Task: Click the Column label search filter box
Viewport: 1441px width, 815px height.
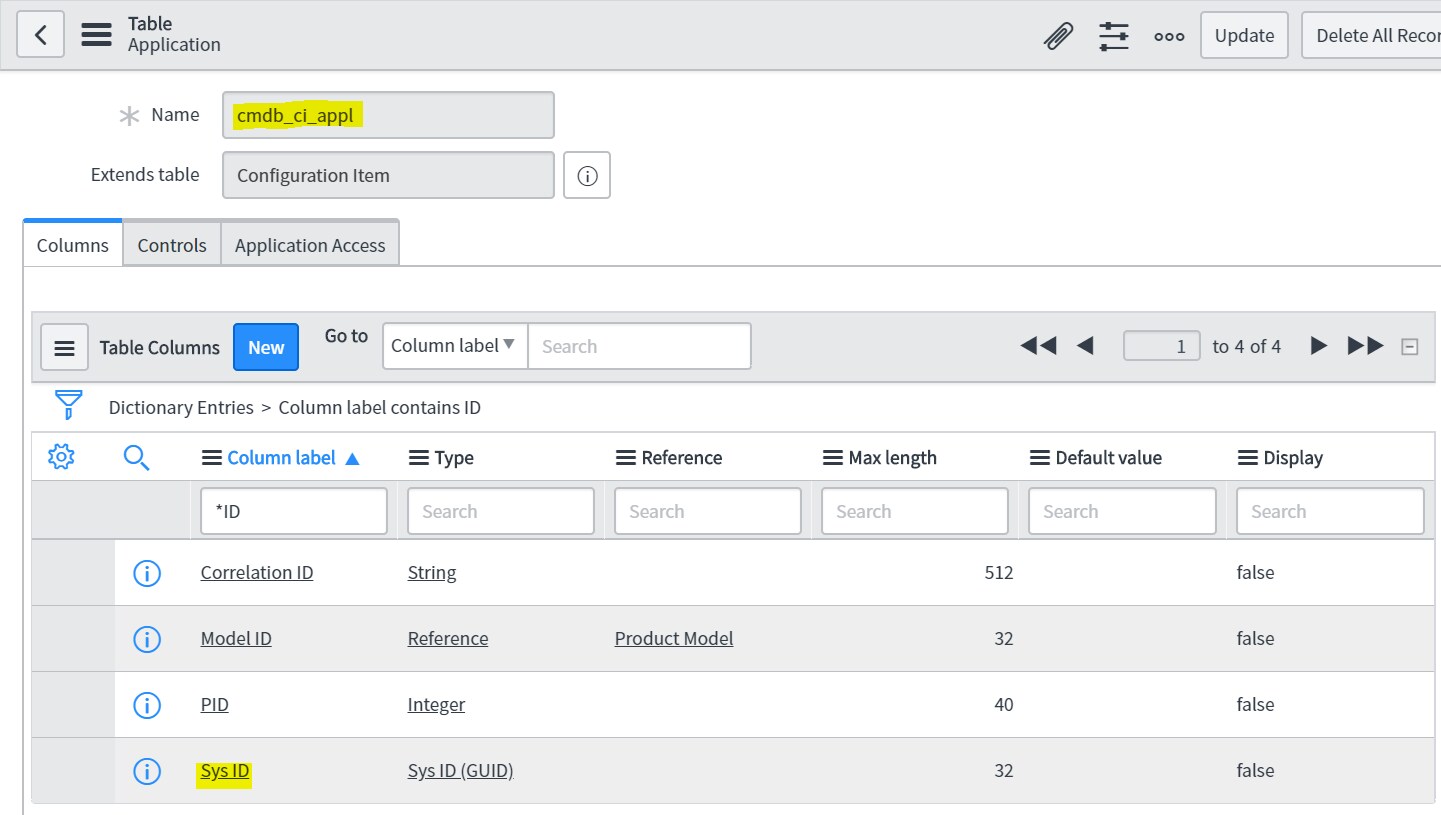Action: pos(293,510)
